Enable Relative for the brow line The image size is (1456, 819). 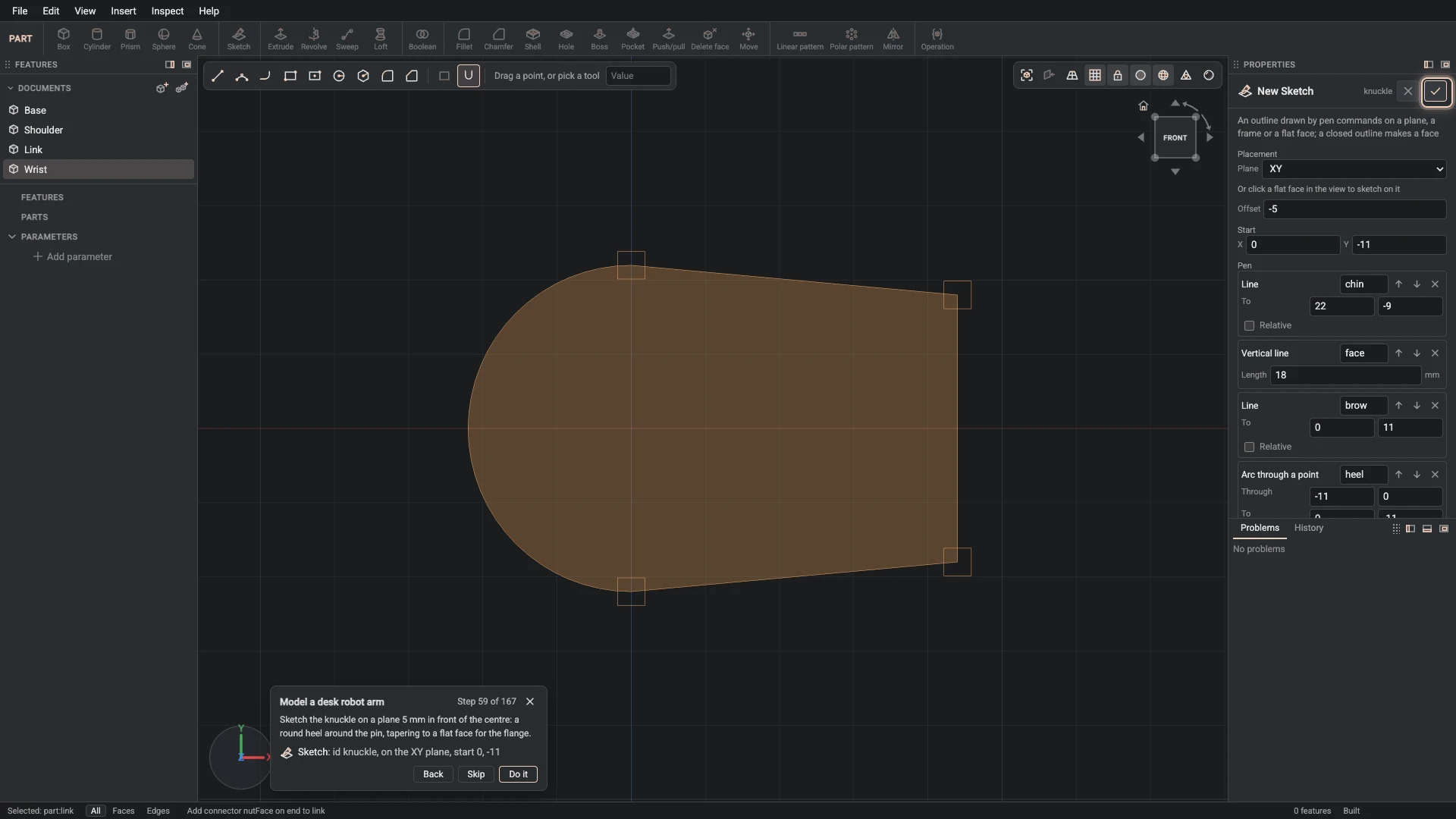(x=1250, y=447)
